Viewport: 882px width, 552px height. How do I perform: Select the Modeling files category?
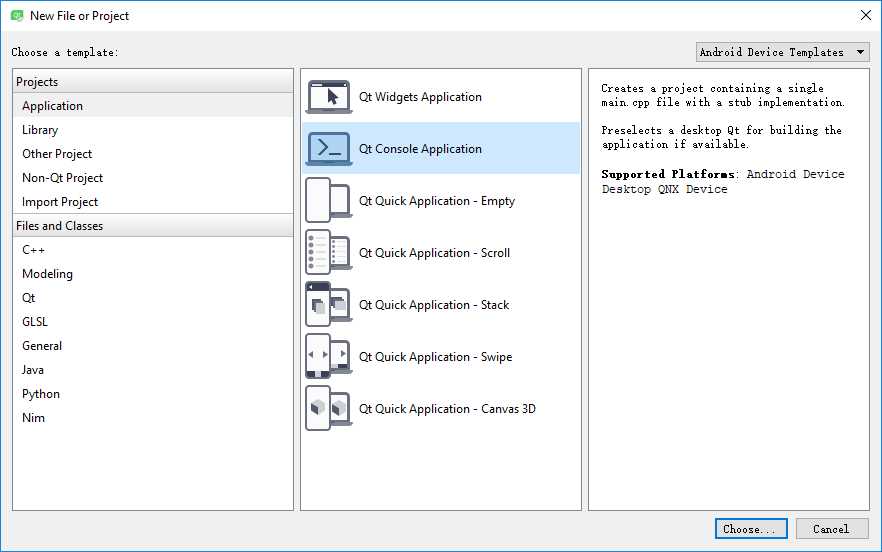153,274
